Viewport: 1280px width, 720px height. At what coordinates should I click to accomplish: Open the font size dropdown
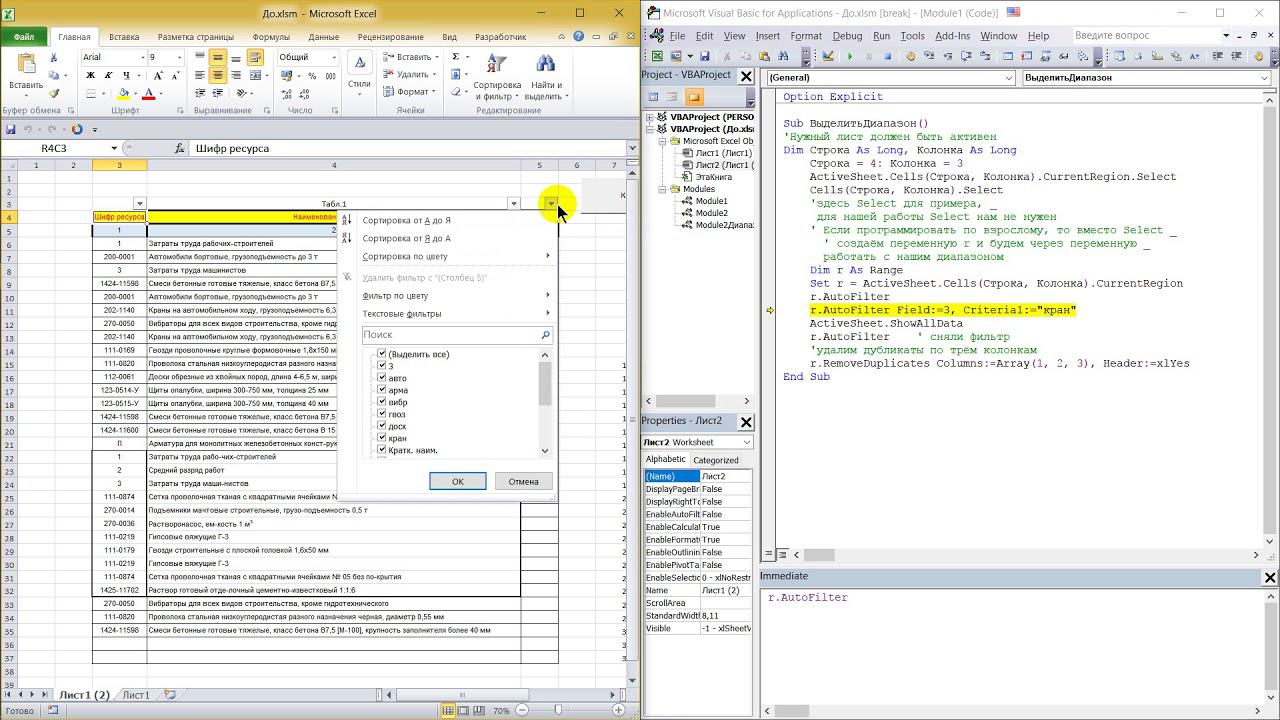(x=181, y=57)
